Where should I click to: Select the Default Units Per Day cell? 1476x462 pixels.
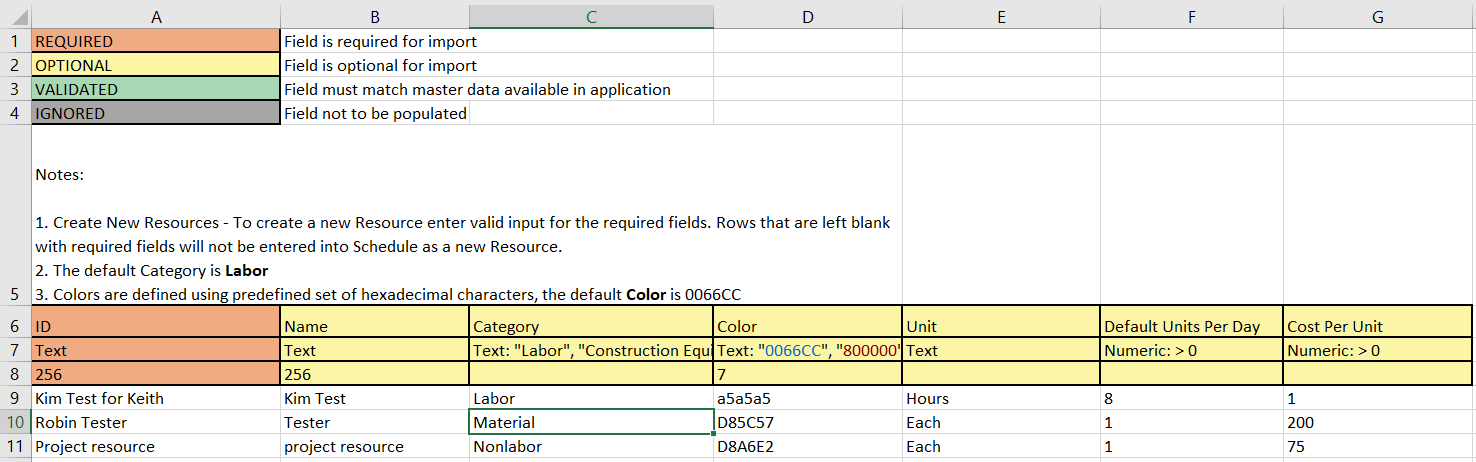[x=1191, y=326]
